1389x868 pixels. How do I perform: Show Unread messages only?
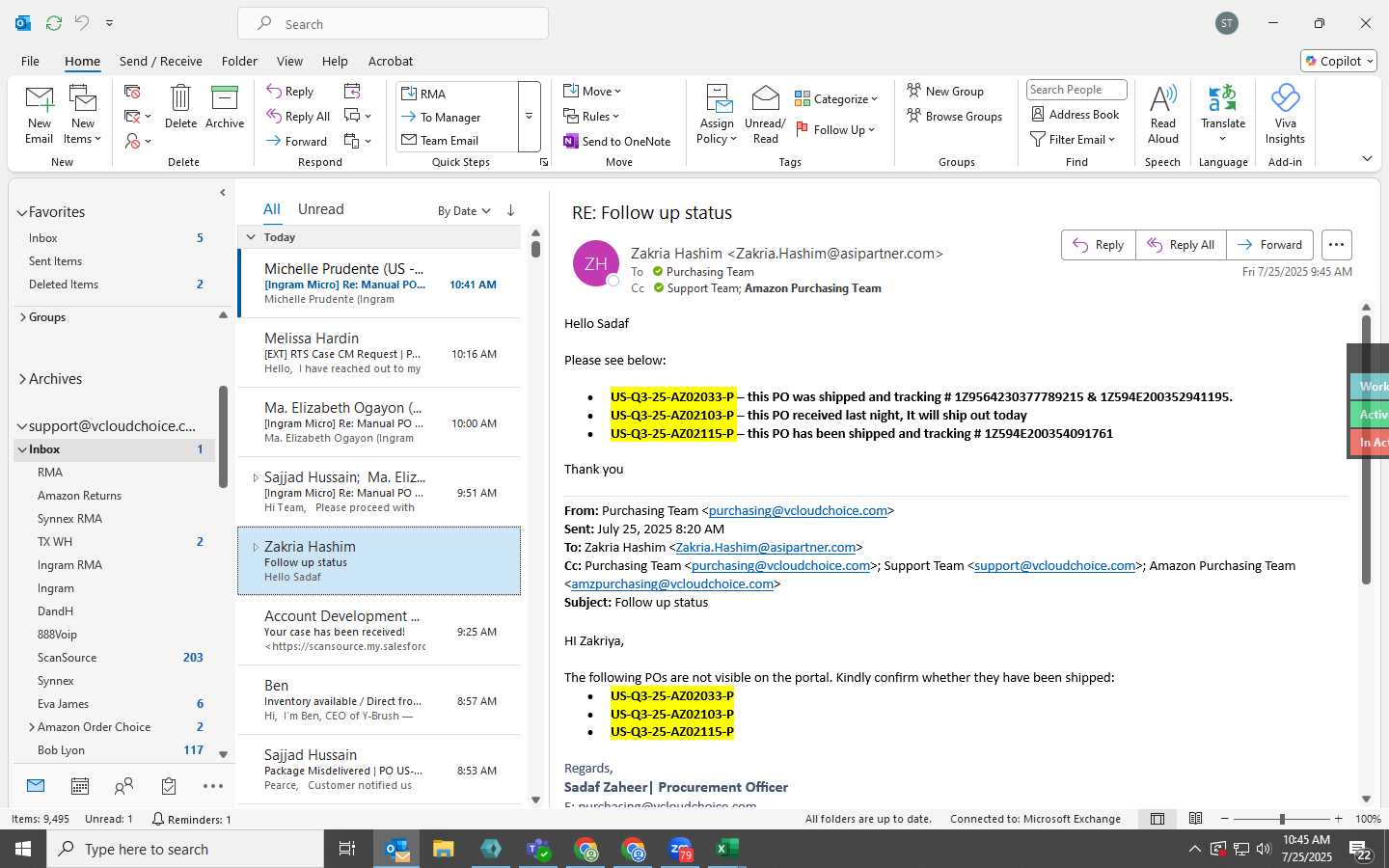(320, 209)
